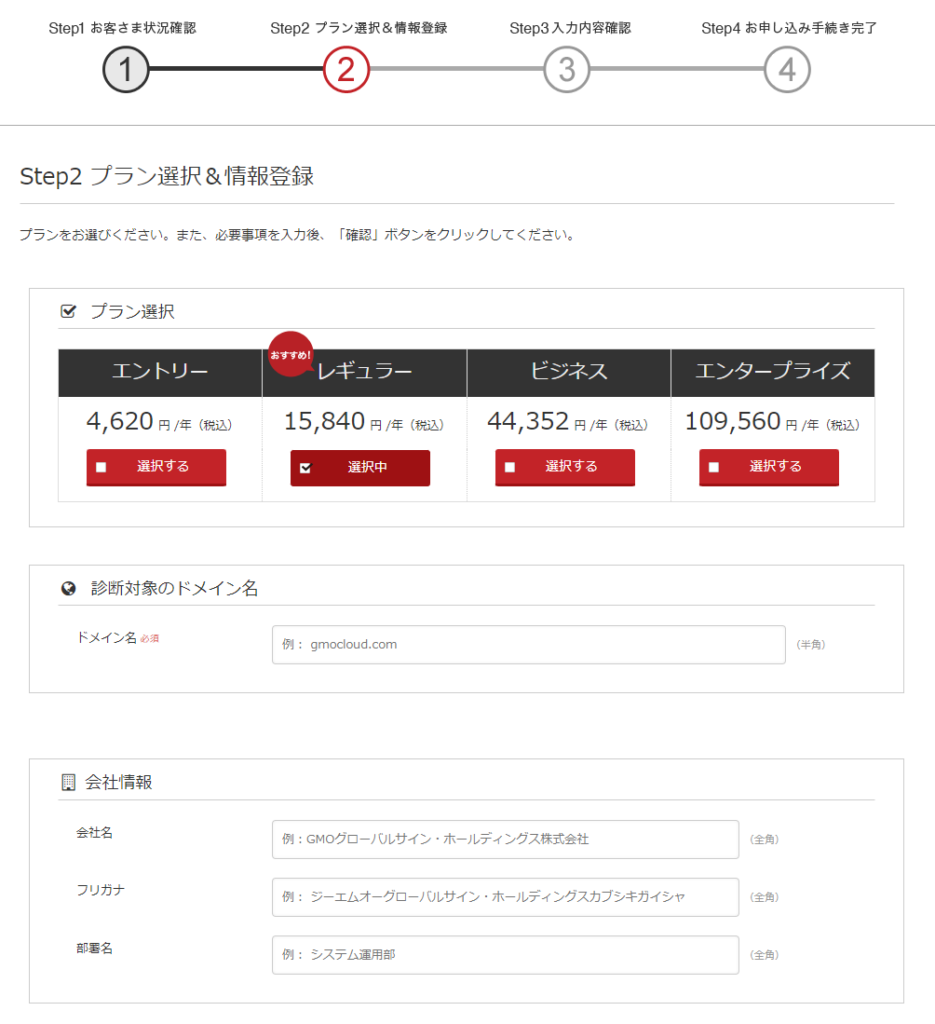Uncheck the レギュラー 選択中 checkbox

[x=306, y=467]
